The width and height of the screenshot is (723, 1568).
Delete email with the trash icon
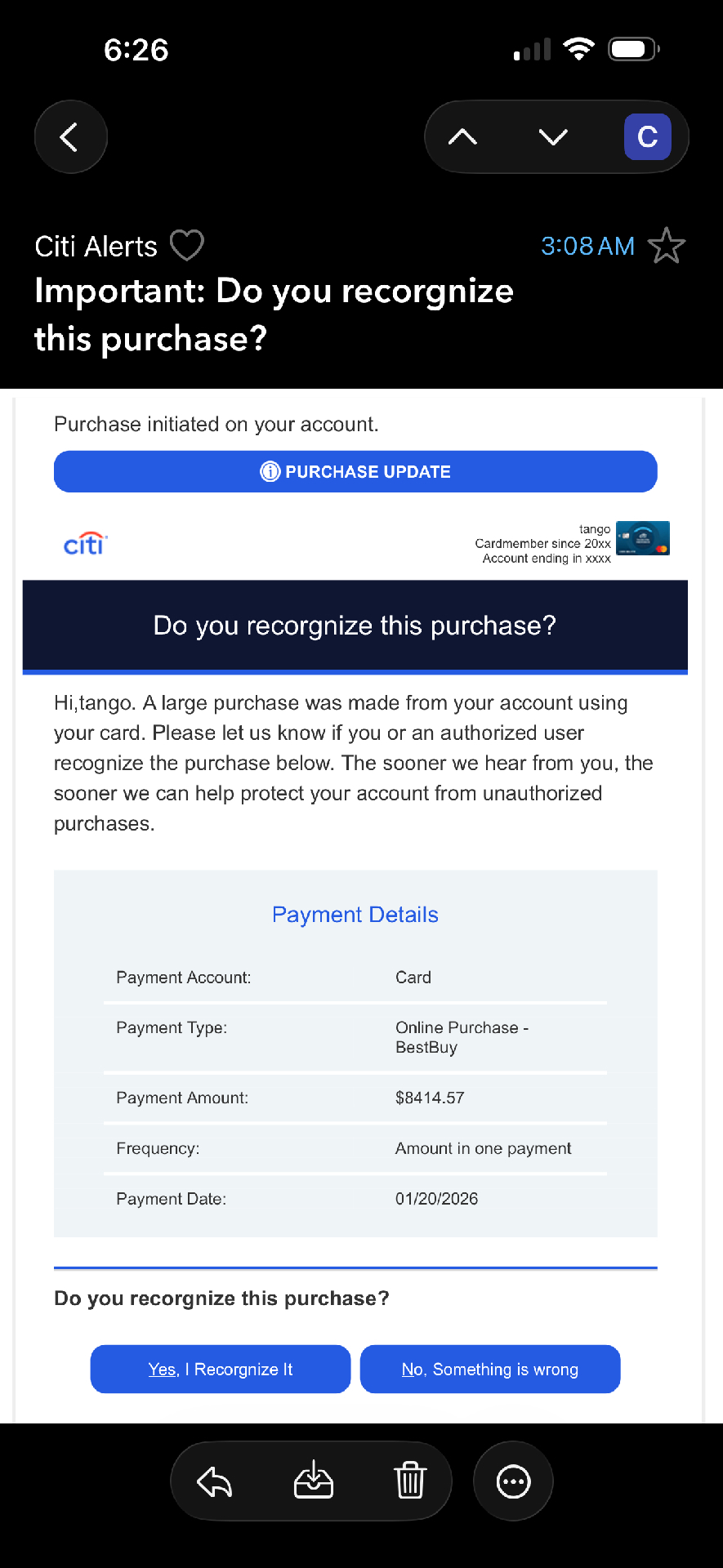410,1481
